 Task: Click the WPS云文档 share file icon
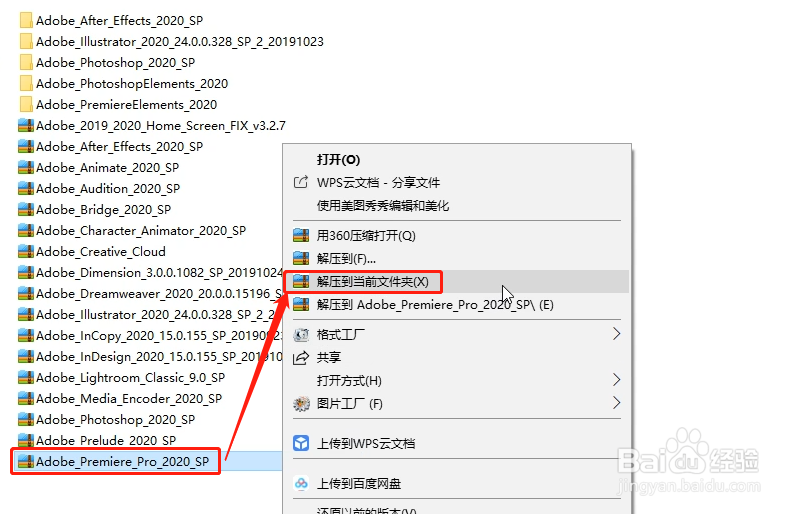pos(301,182)
